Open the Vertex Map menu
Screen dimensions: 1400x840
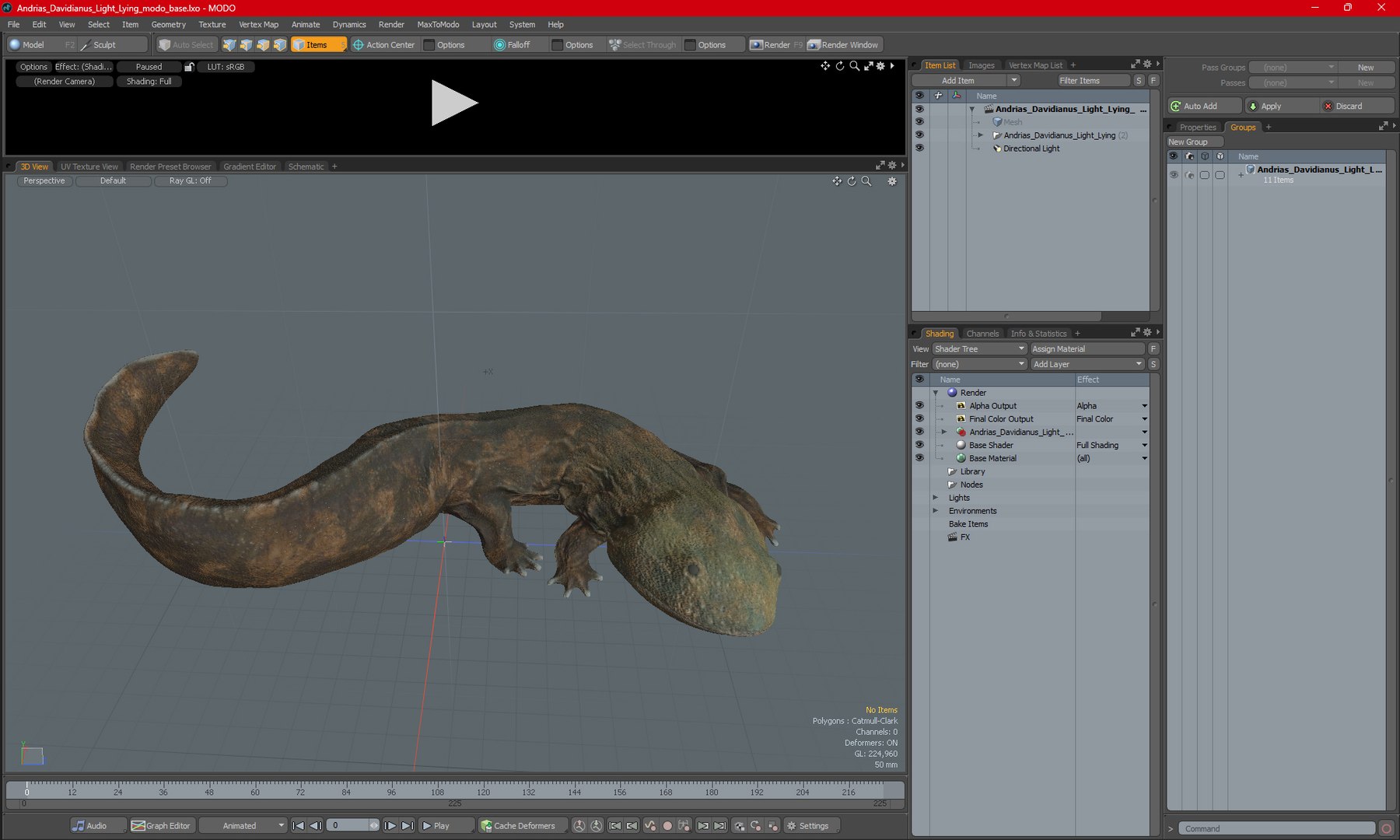point(258,24)
